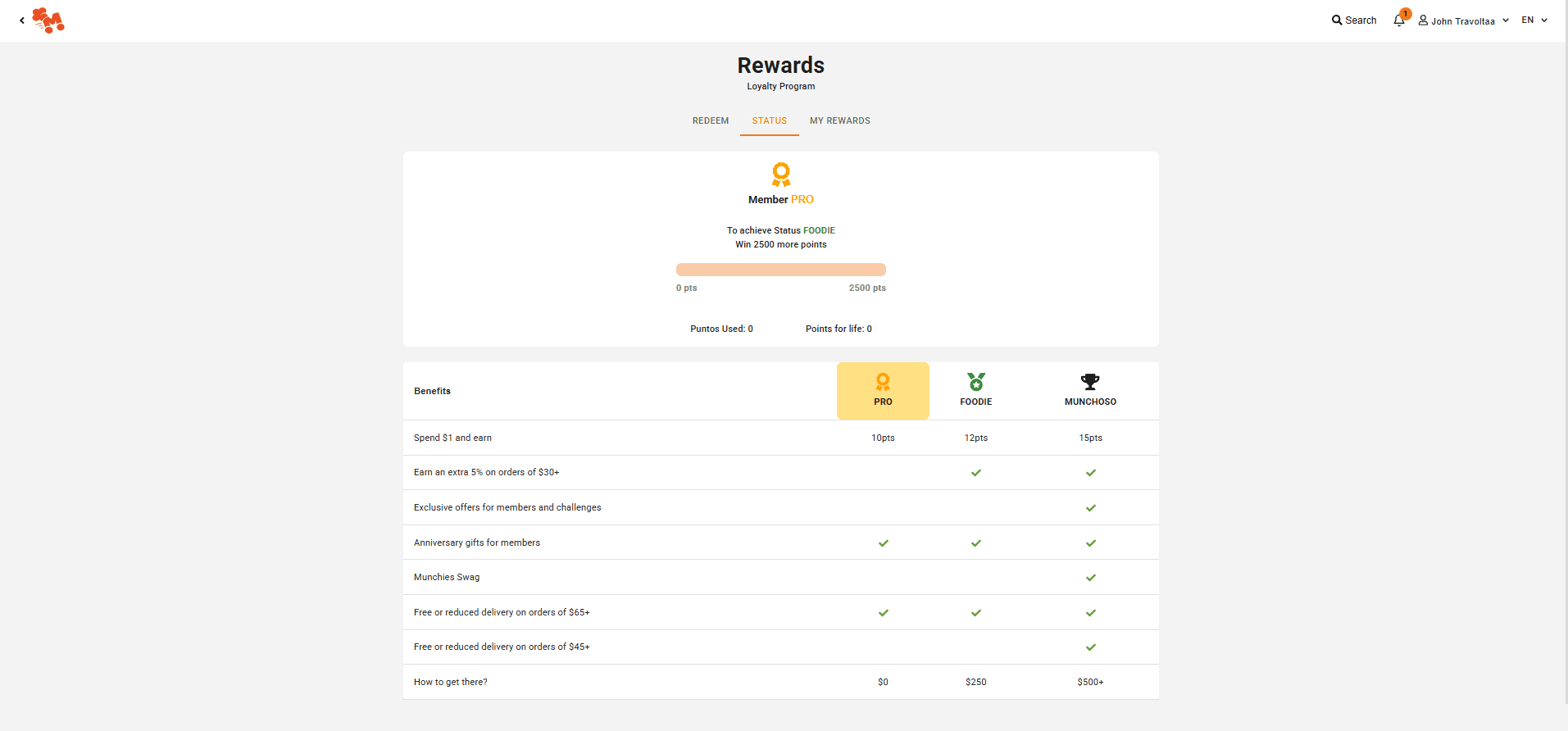Click 'How to get there?' row label
This screenshot has height=731, width=1568.
[x=450, y=682]
